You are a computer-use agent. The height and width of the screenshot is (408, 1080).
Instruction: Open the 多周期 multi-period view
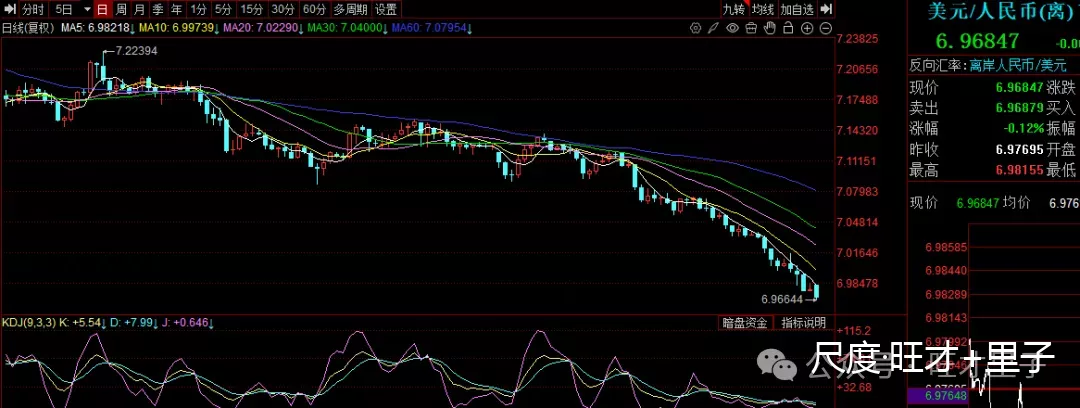[351, 9]
